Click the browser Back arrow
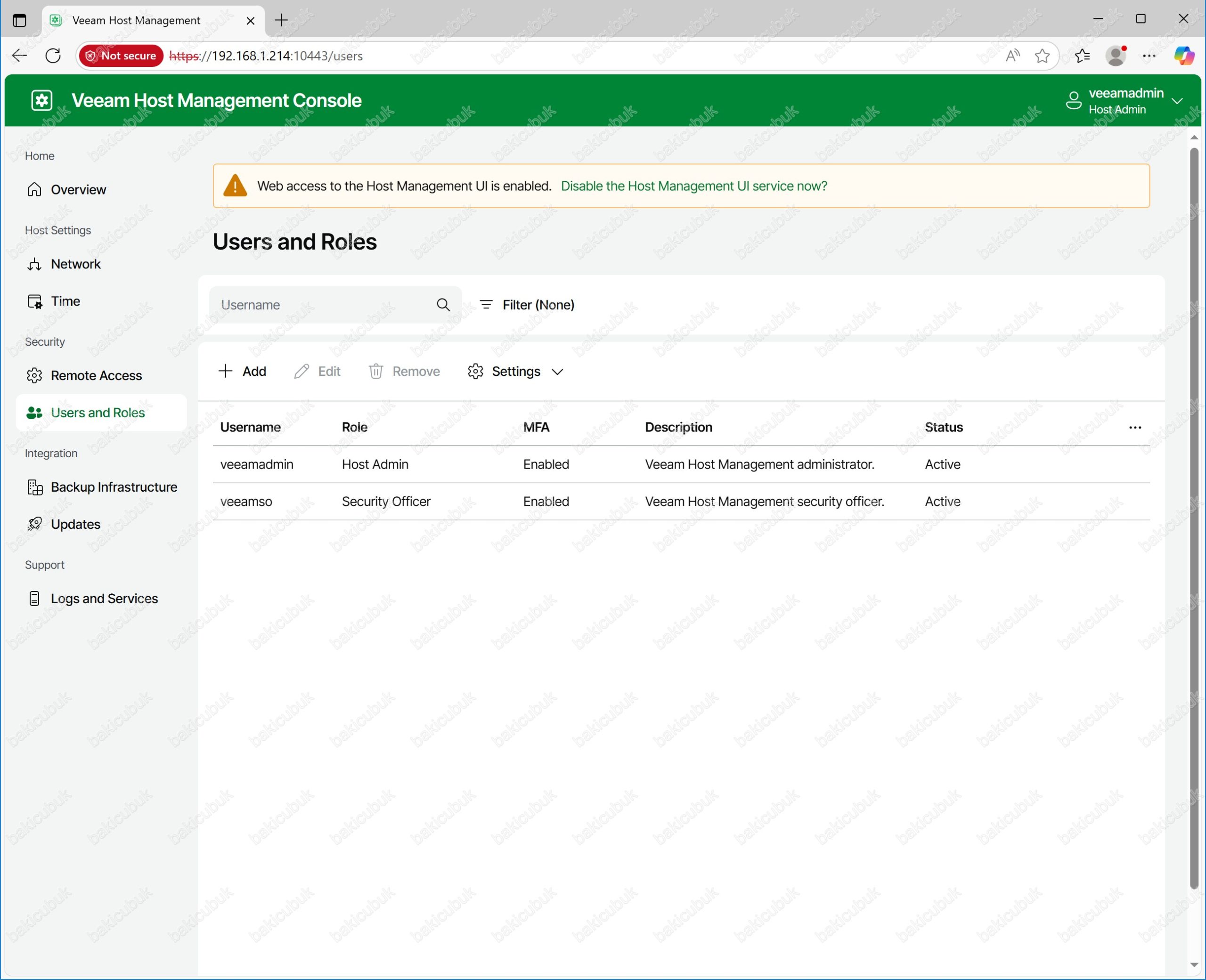The height and width of the screenshot is (980, 1206). point(20,55)
